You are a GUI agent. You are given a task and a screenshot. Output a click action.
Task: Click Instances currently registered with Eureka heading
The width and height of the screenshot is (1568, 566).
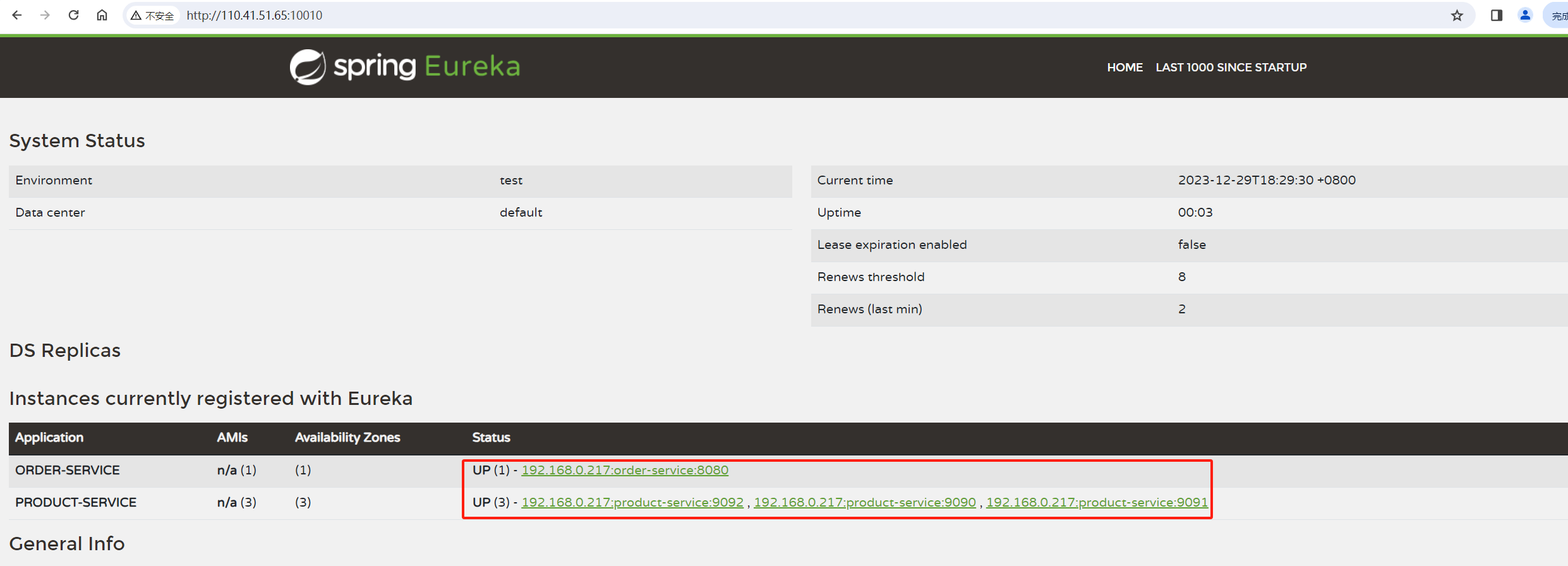[211, 398]
